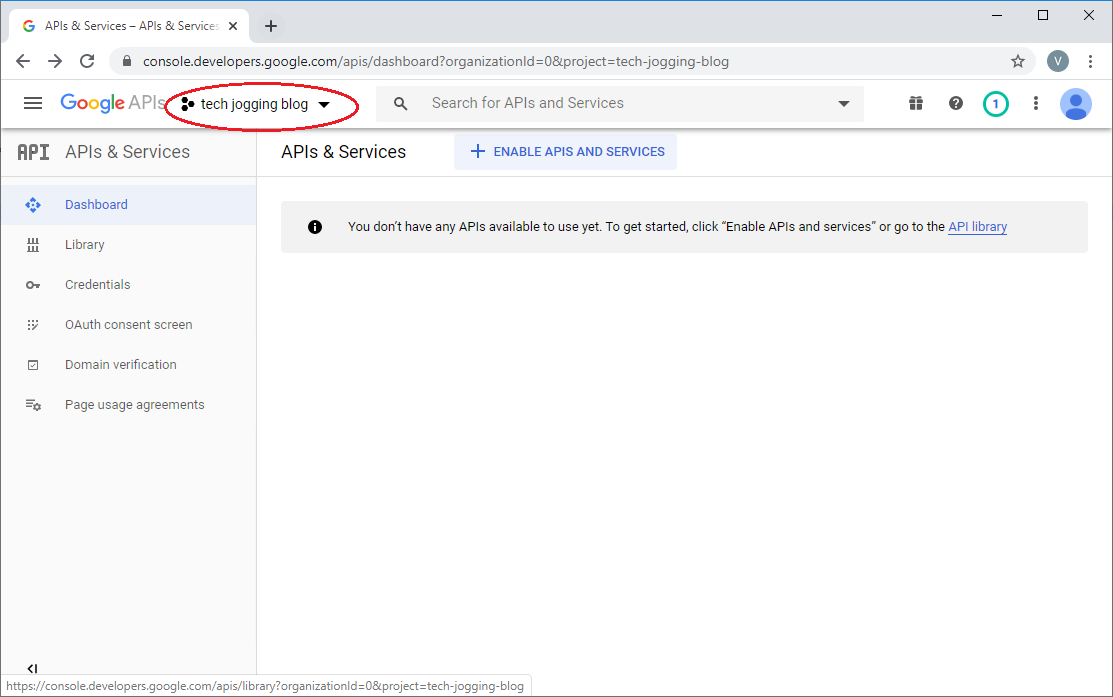1113x697 pixels.
Task: Click the APIs & Services main page title
Action: coord(344,152)
